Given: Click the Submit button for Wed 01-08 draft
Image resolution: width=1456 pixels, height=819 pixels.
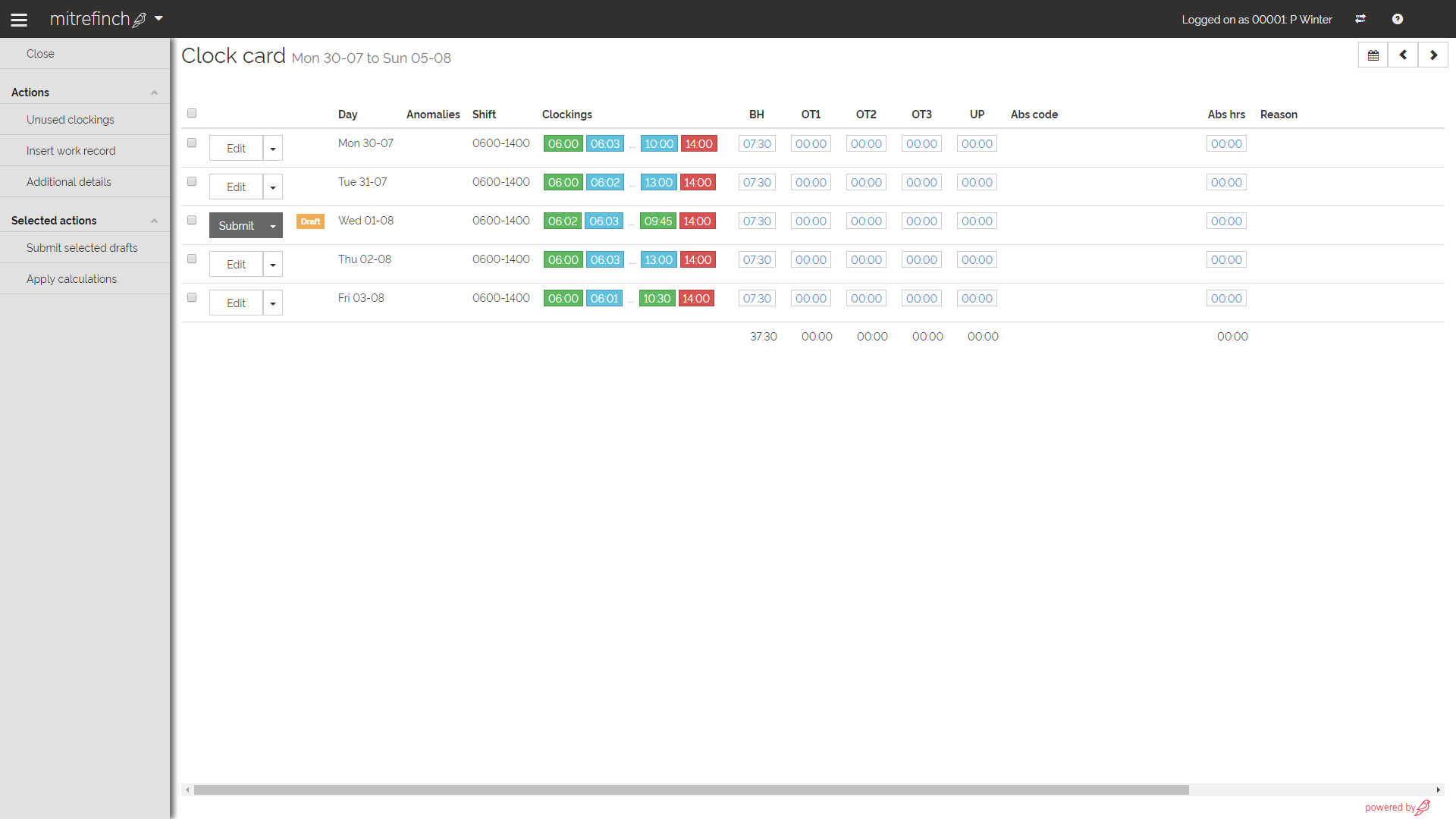Looking at the screenshot, I should click(236, 225).
